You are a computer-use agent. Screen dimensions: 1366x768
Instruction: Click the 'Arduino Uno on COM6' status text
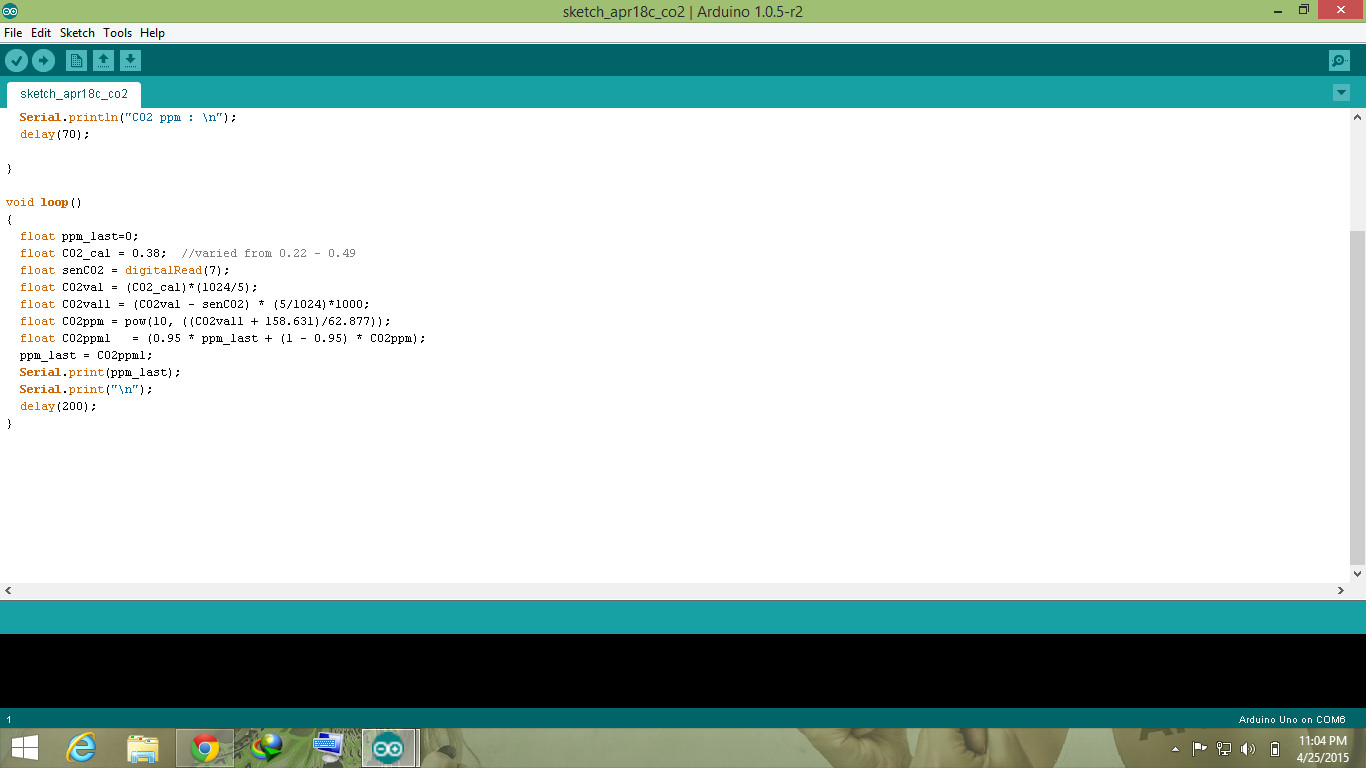[x=1292, y=720]
